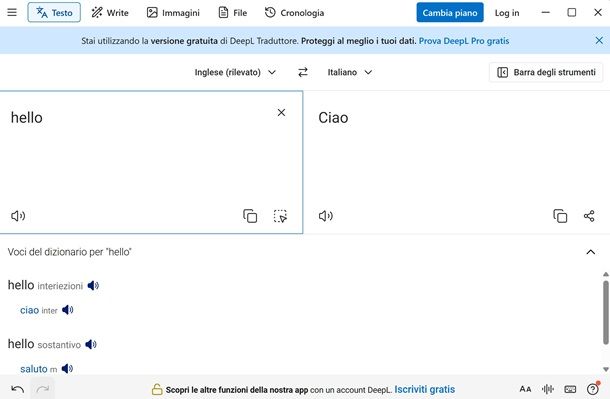Image resolution: width=610 pixels, height=399 pixels.
Task: Open the Write tab
Action: tap(110, 12)
